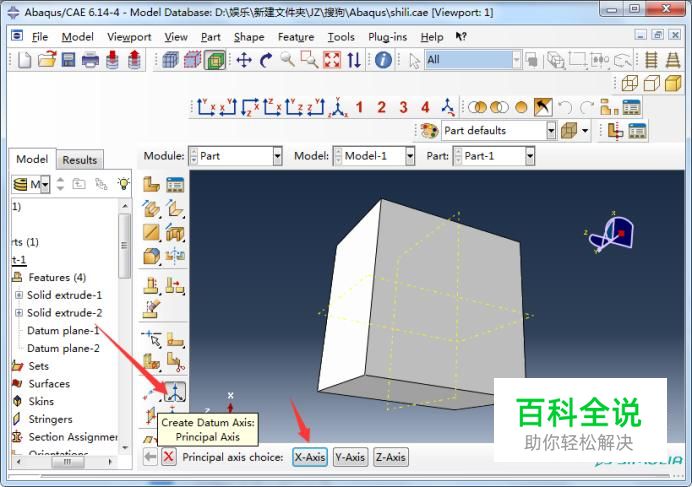This screenshot has width=692, height=487.
Task: Open the Help menu
Action: pos(432,37)
